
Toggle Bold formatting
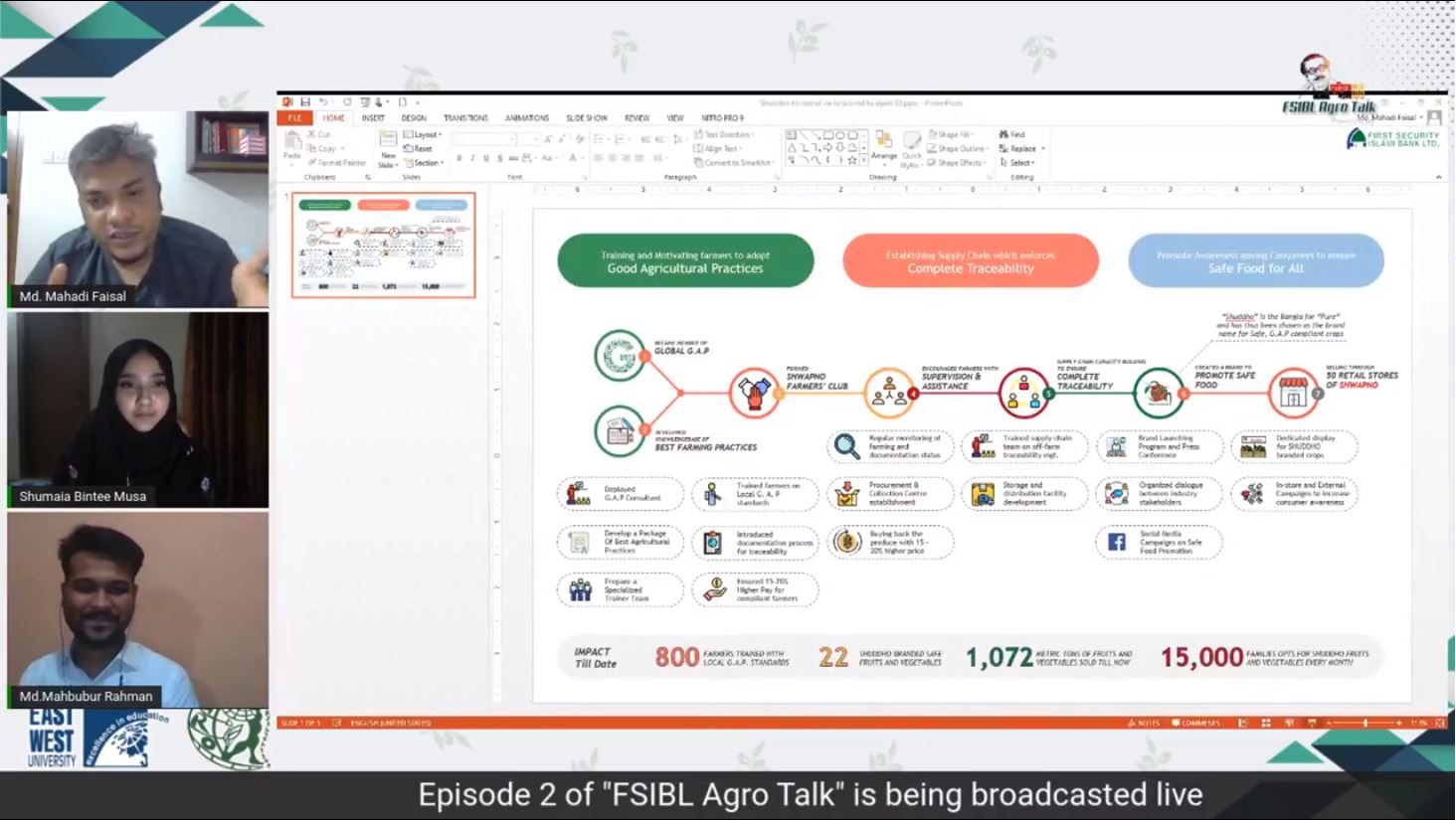(458, 158)
